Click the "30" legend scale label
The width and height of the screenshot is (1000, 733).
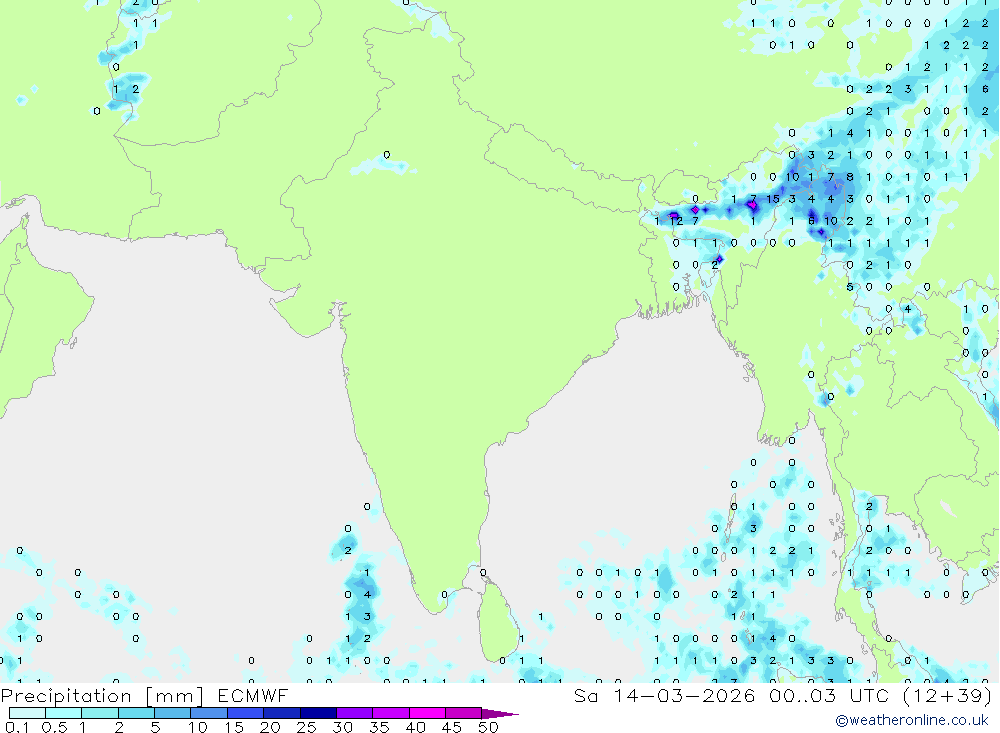click(x=342, y=727)
